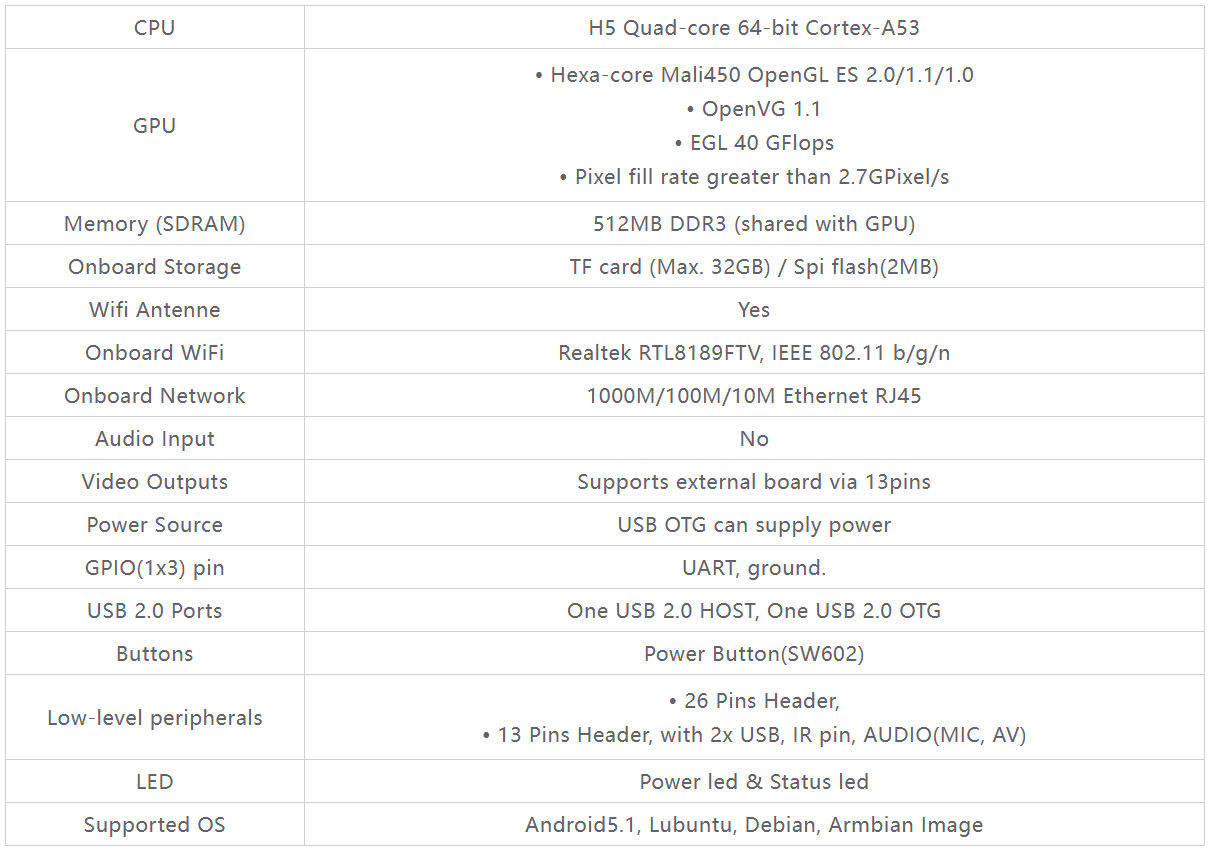Screen dimensions: 1211x853
Task: Select the H5 Quad-core 64-bit Cortex-A53 text
Action: point(754,28)
